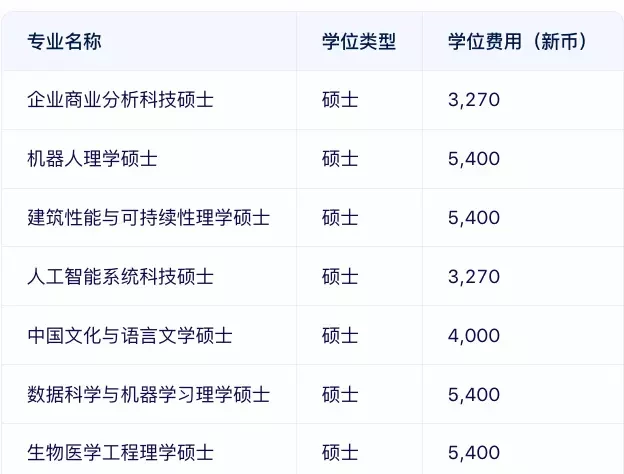Select 企业商业分析科技硕士 program name

pos(120,100)
